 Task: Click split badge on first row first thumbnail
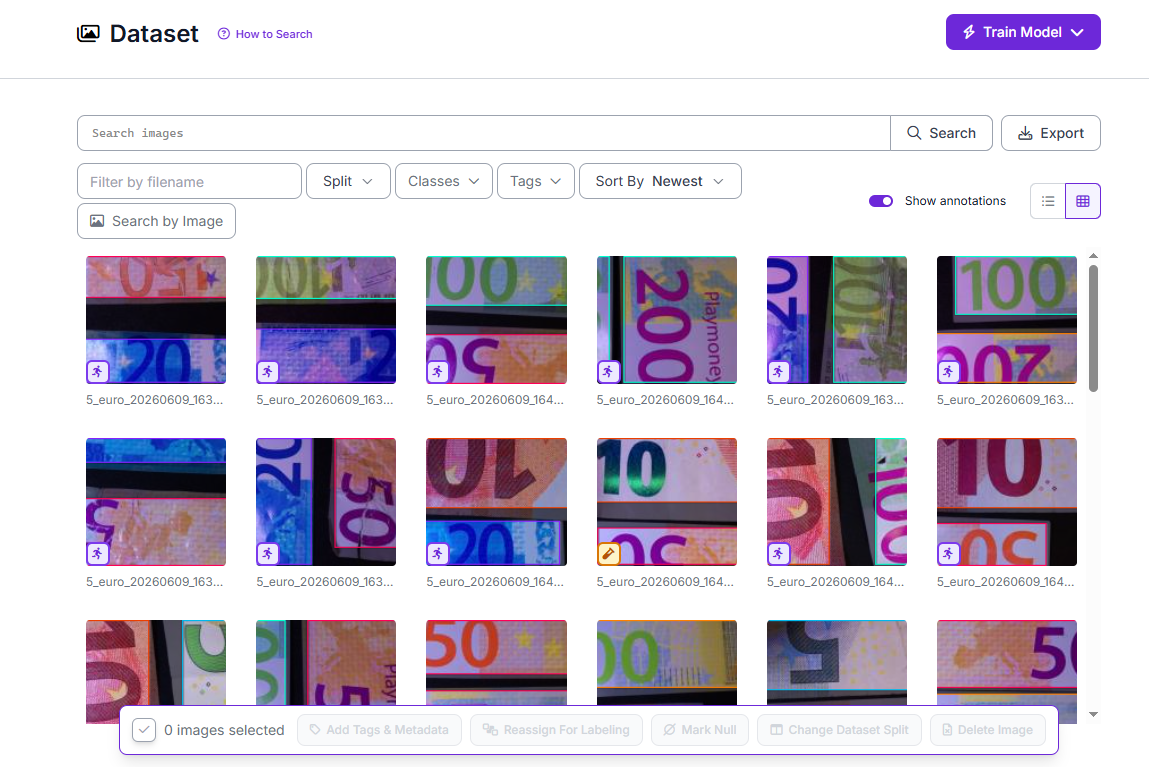pos(97,371)
